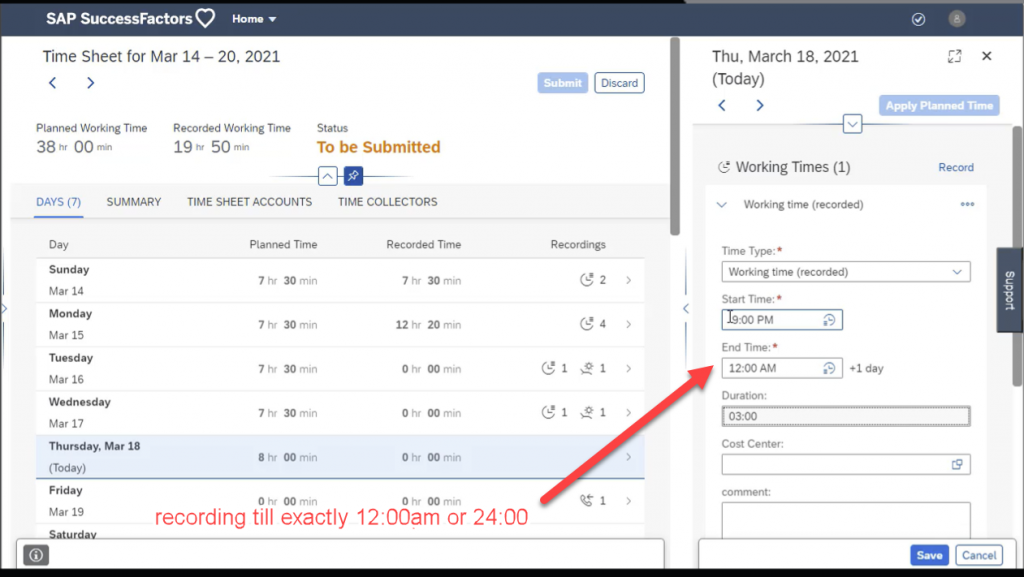
Task: Click the Save button
Action: [x=929, y=555]
